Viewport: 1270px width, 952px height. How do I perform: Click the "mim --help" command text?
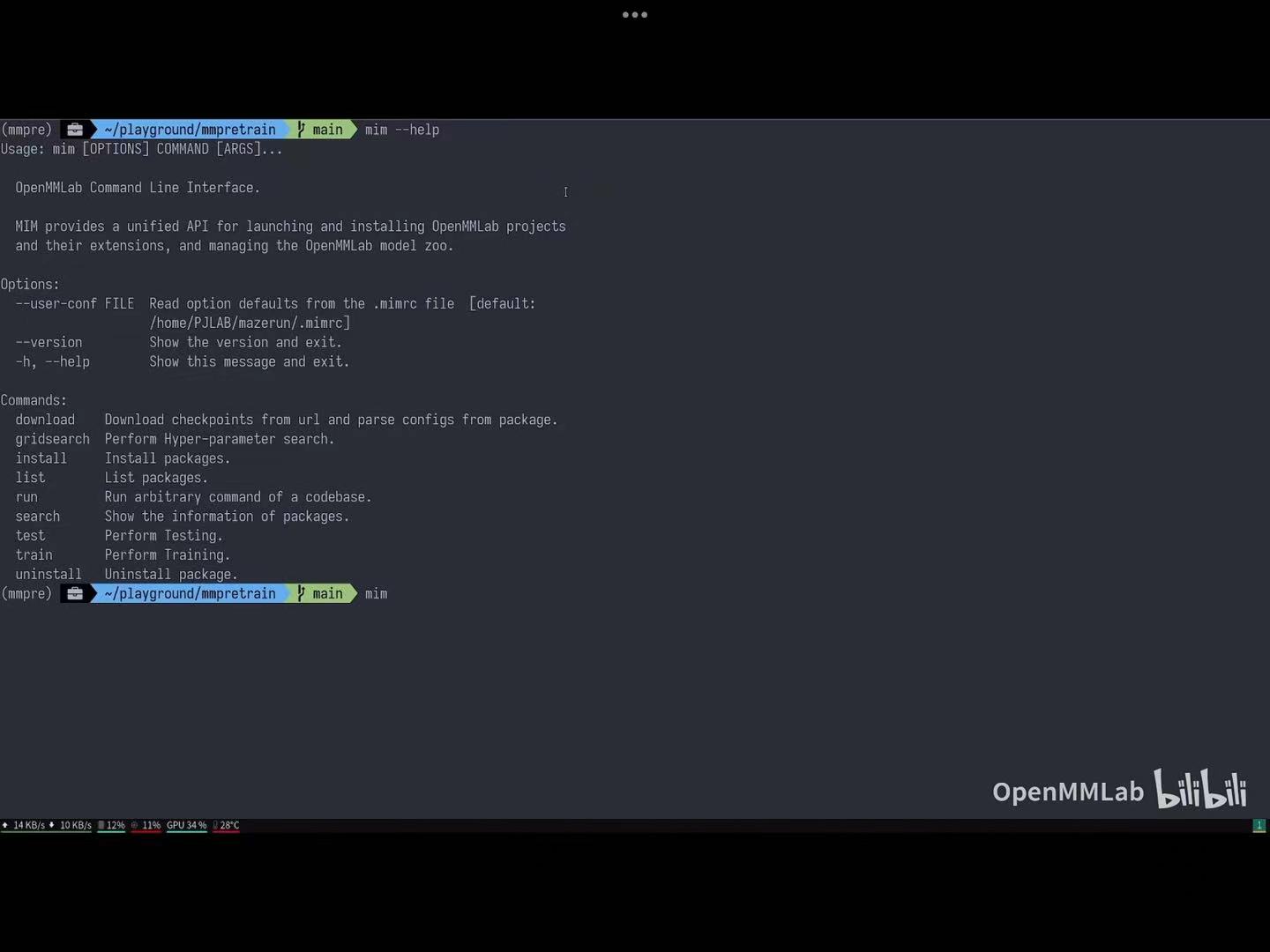pyautogui.click(x=402, y=130)
